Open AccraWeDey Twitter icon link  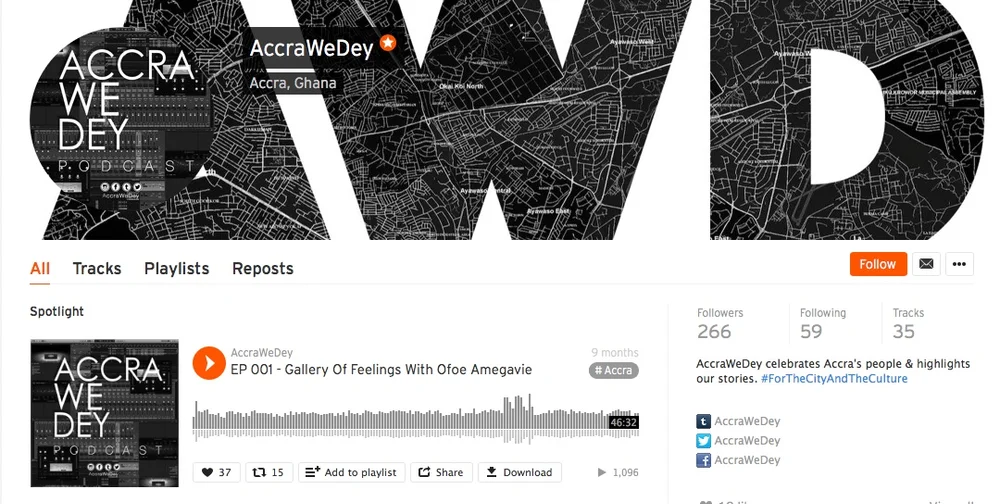703,441
